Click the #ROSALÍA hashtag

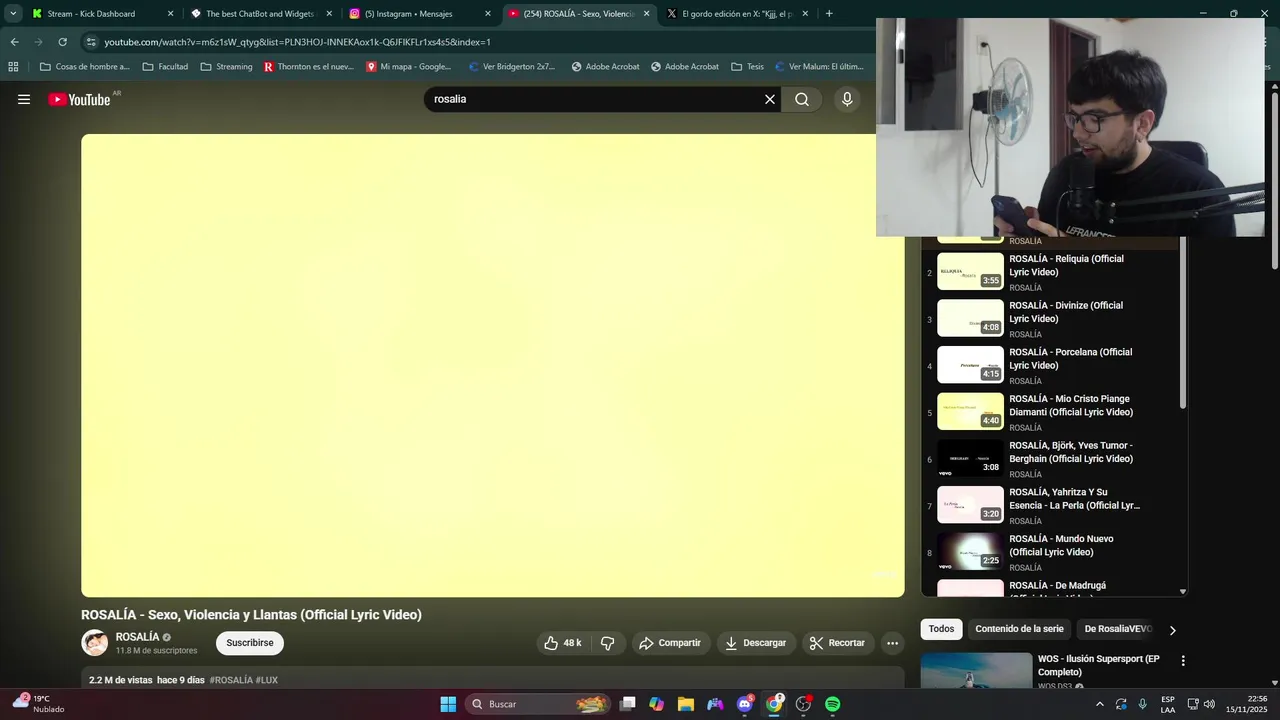click(231, 680)
